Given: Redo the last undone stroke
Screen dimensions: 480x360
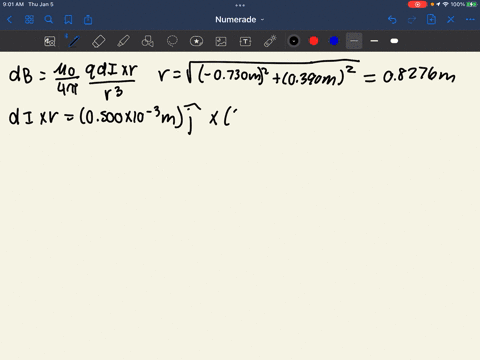Looking at the screenshot, I should coord(412,20).
